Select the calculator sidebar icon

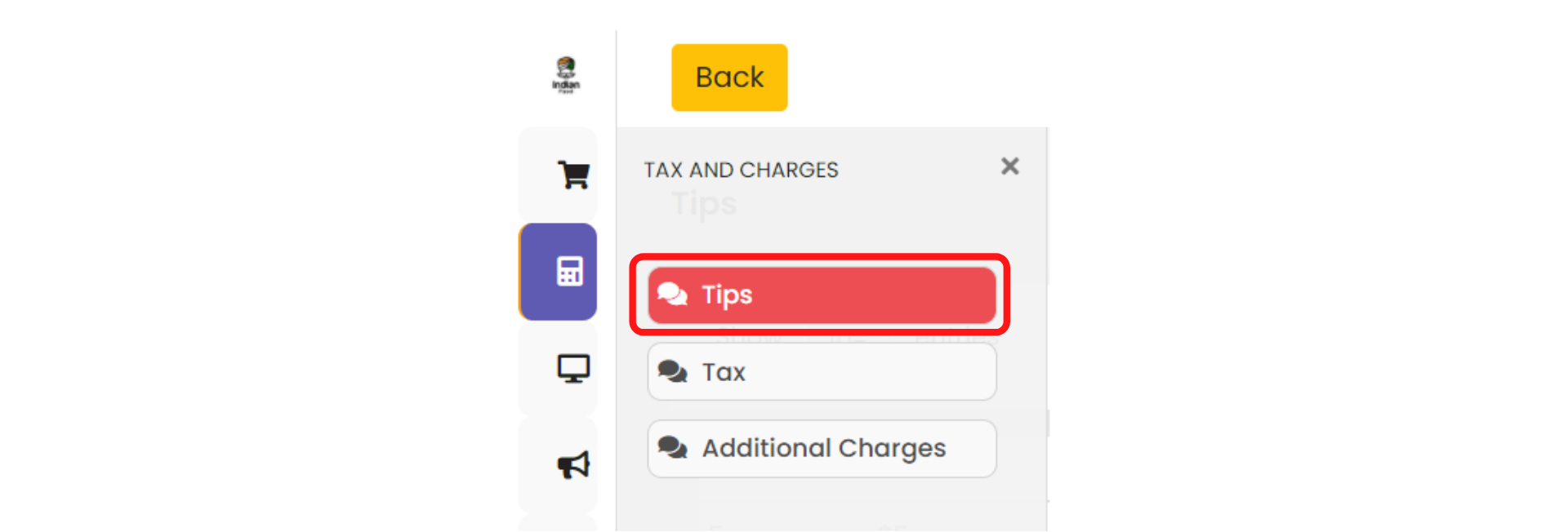pyautogui.click(x=569, y=271)
